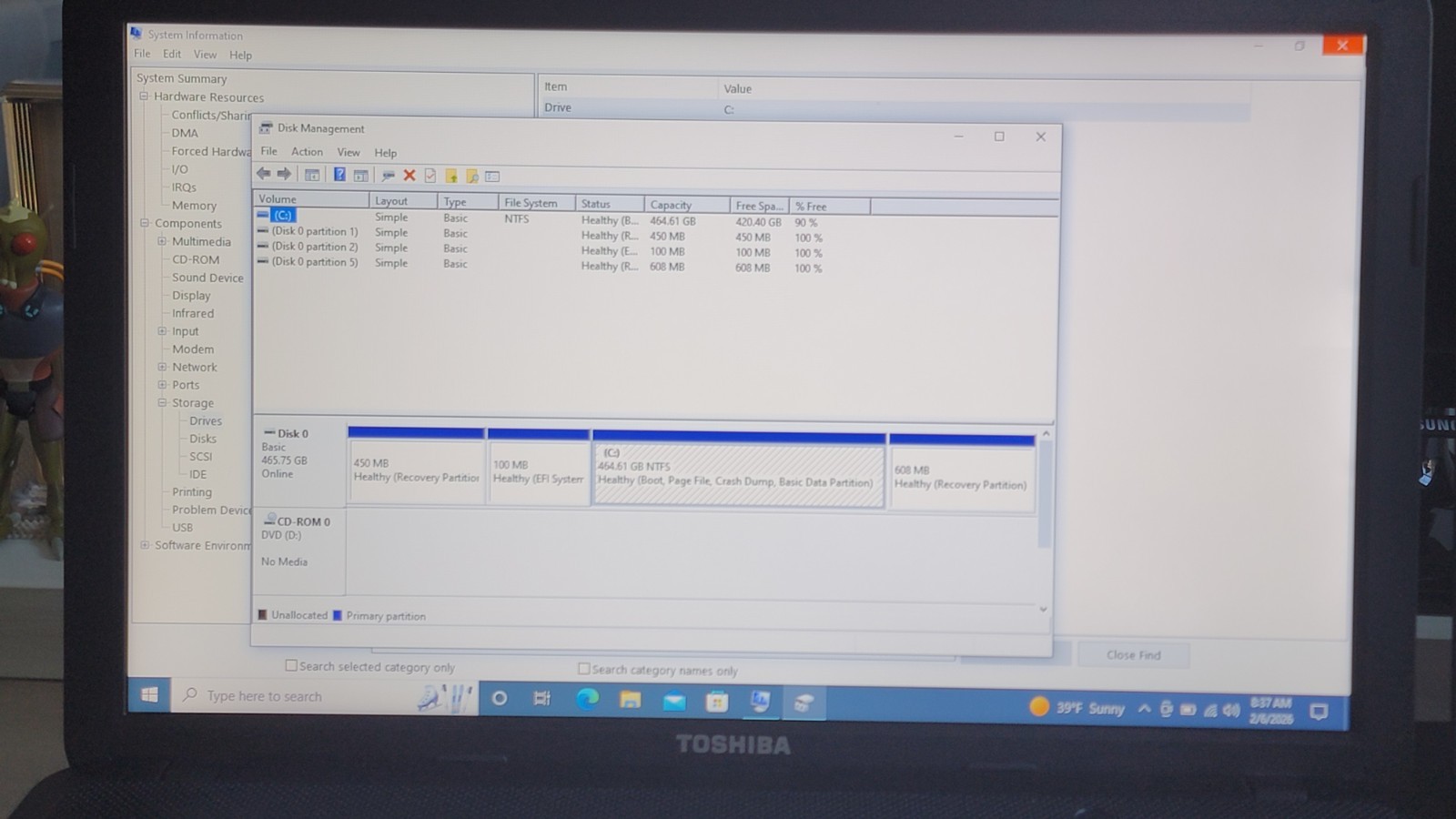Click the Cortana circle on taskbar
This screenshot has height=819, width=1456.
499,698
